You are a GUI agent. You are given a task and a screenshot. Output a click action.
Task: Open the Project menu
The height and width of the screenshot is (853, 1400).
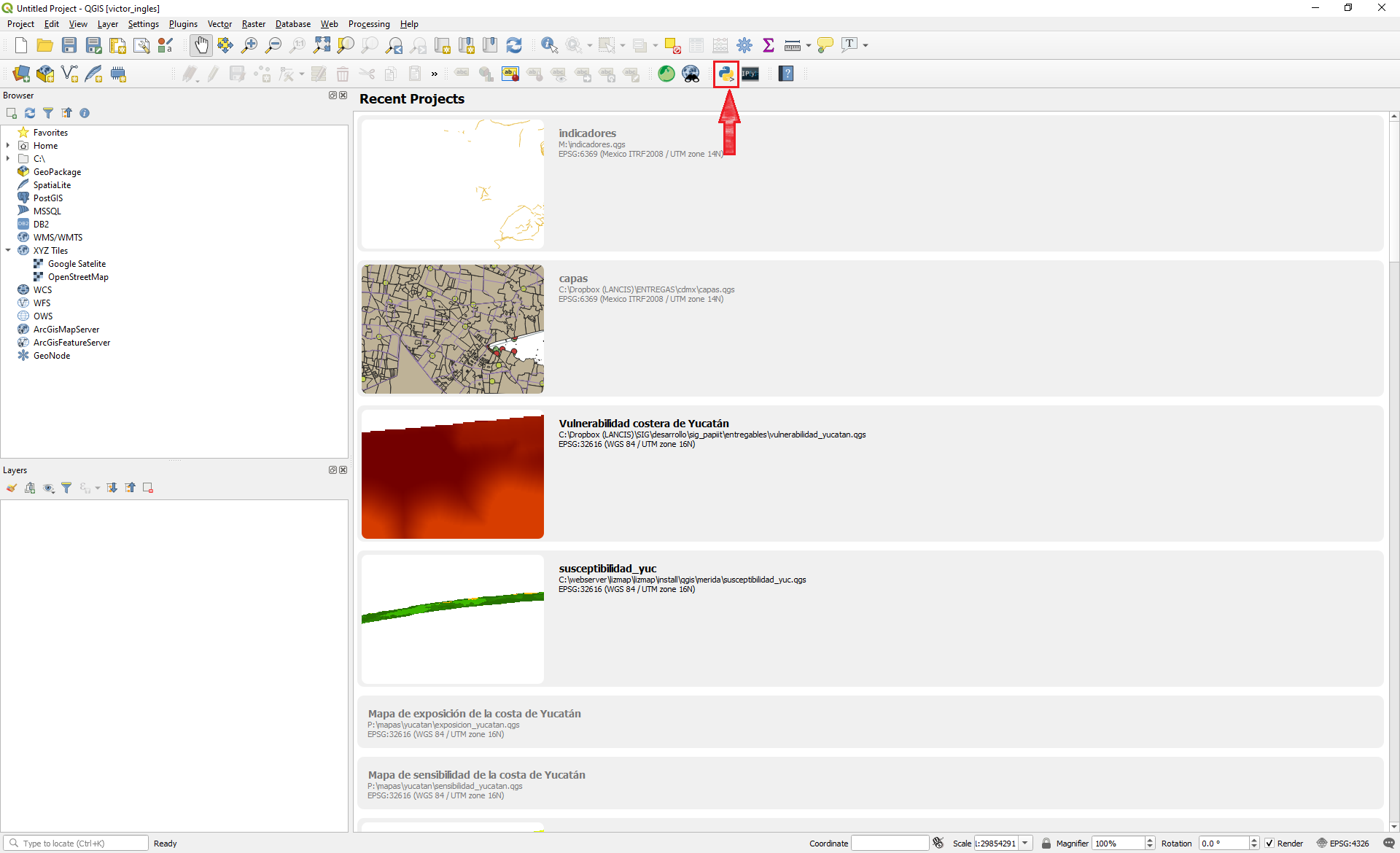20,24
